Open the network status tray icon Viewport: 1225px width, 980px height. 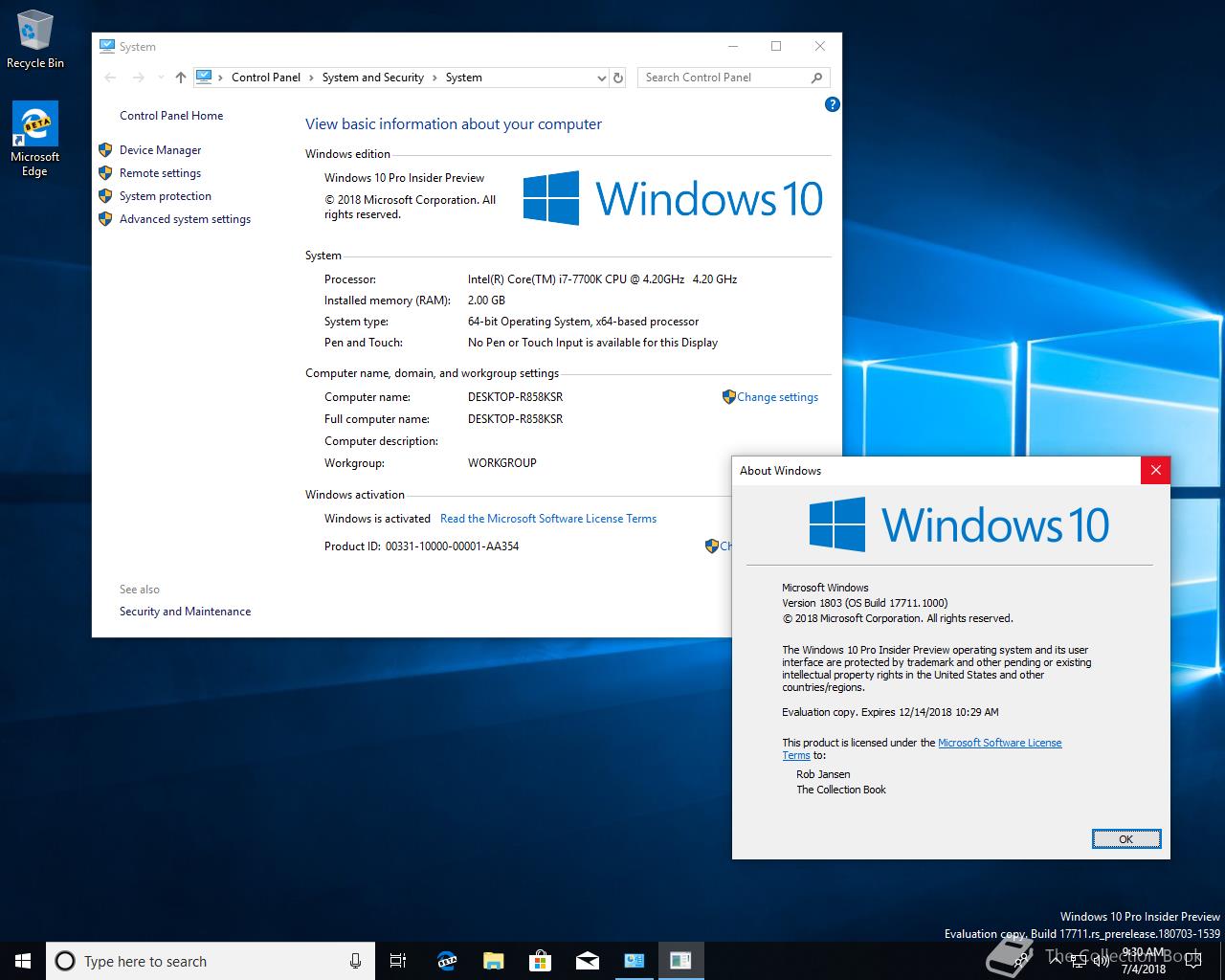[x=1079, y=961]
